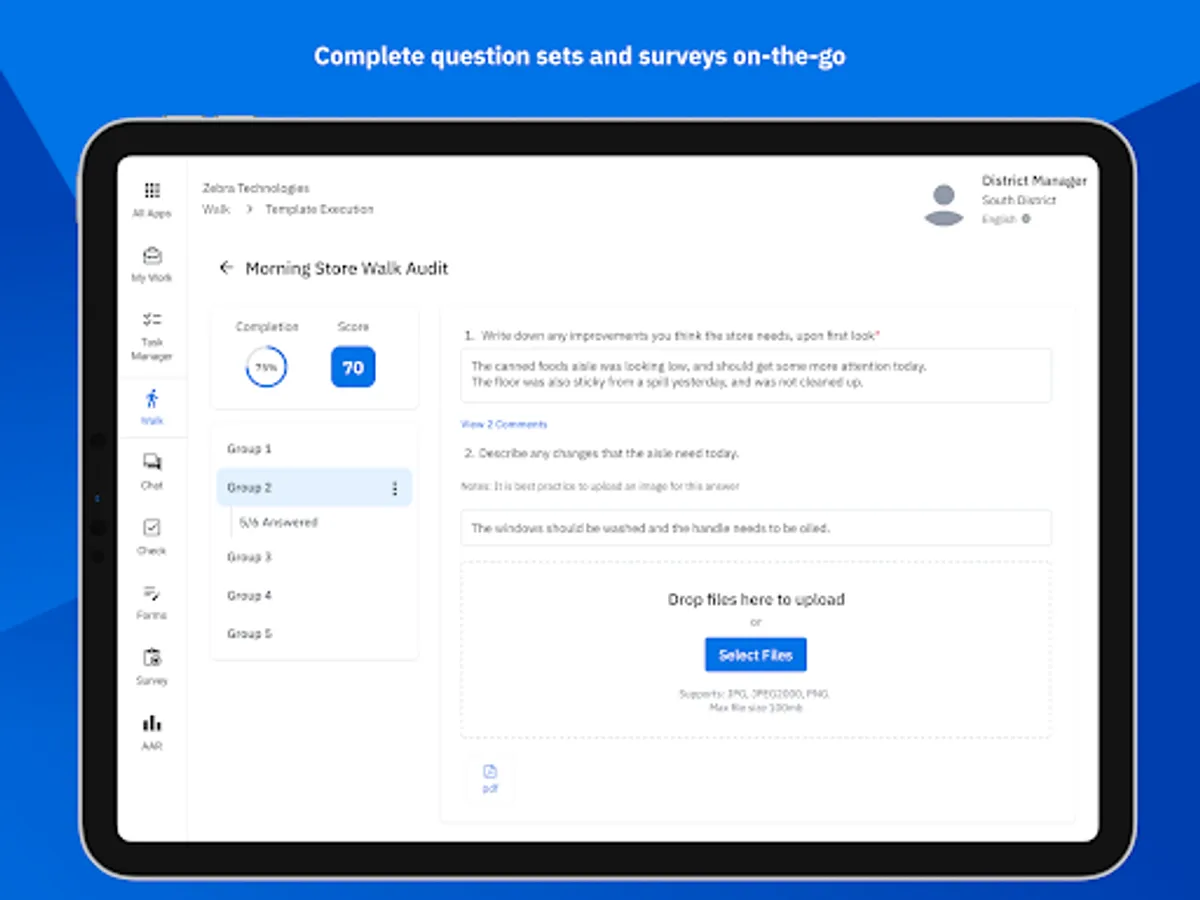
Task: Open the All Apps grid icon
Action: coord(152,191)
